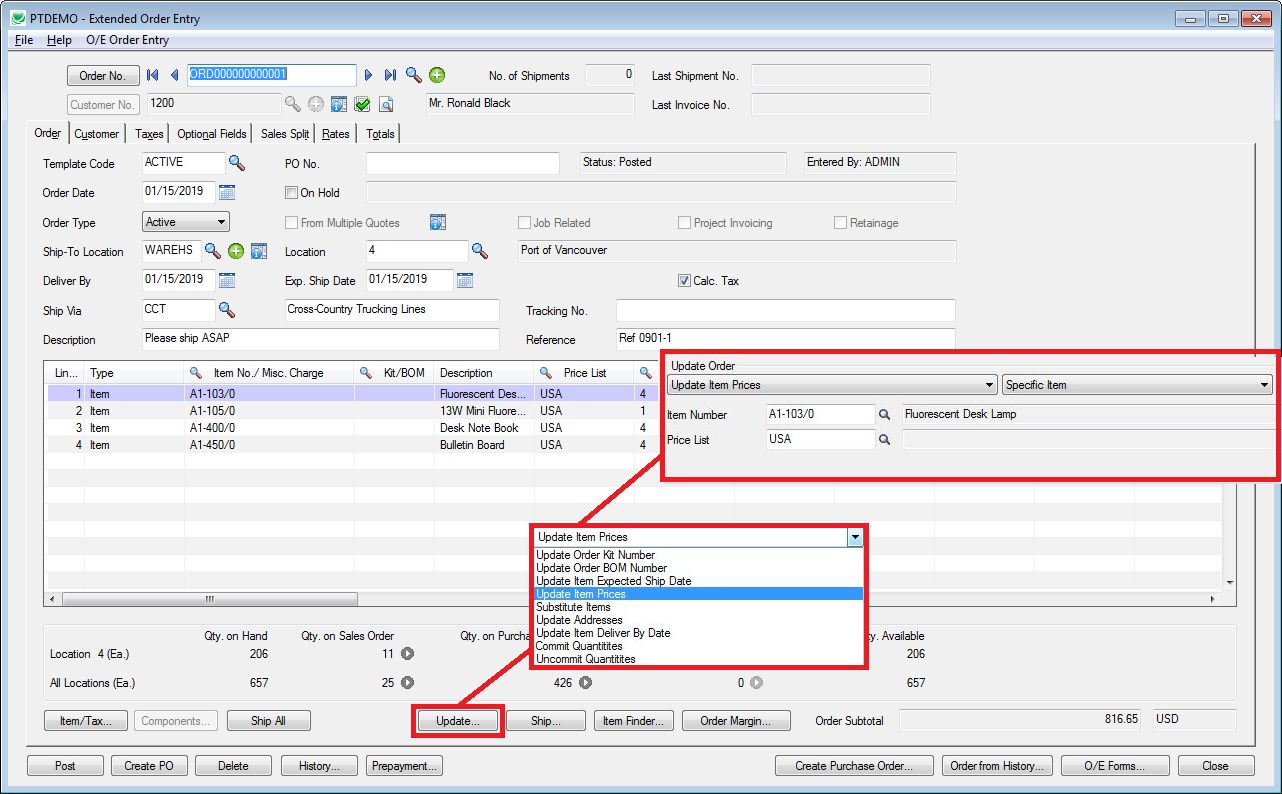Open the O/E Order Entry menu
1282x794 pixels.
pyautogui.click(x=127, y=40)
